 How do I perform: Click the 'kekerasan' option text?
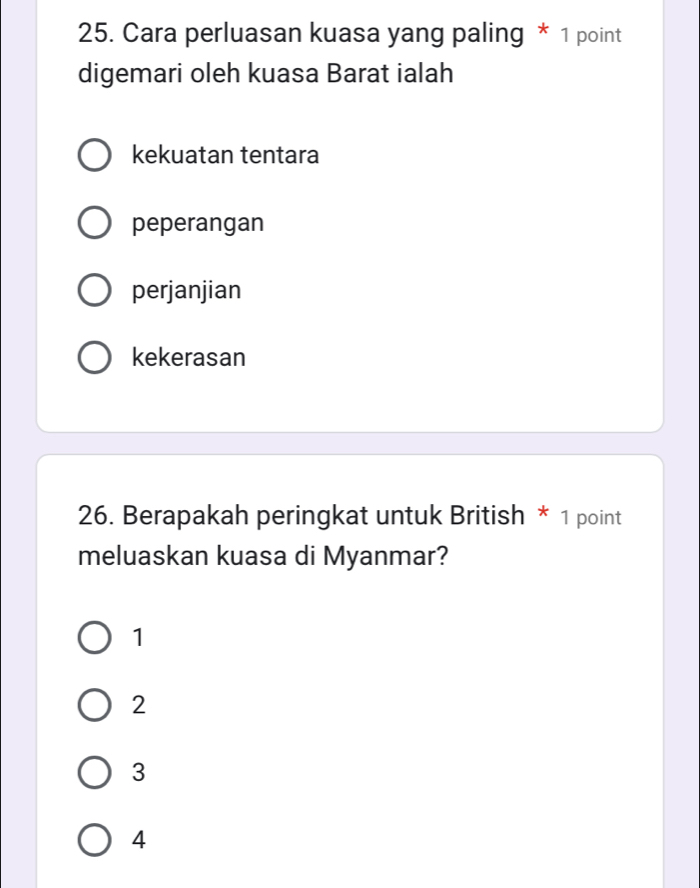pyautogui.click(x=188, y=358)
